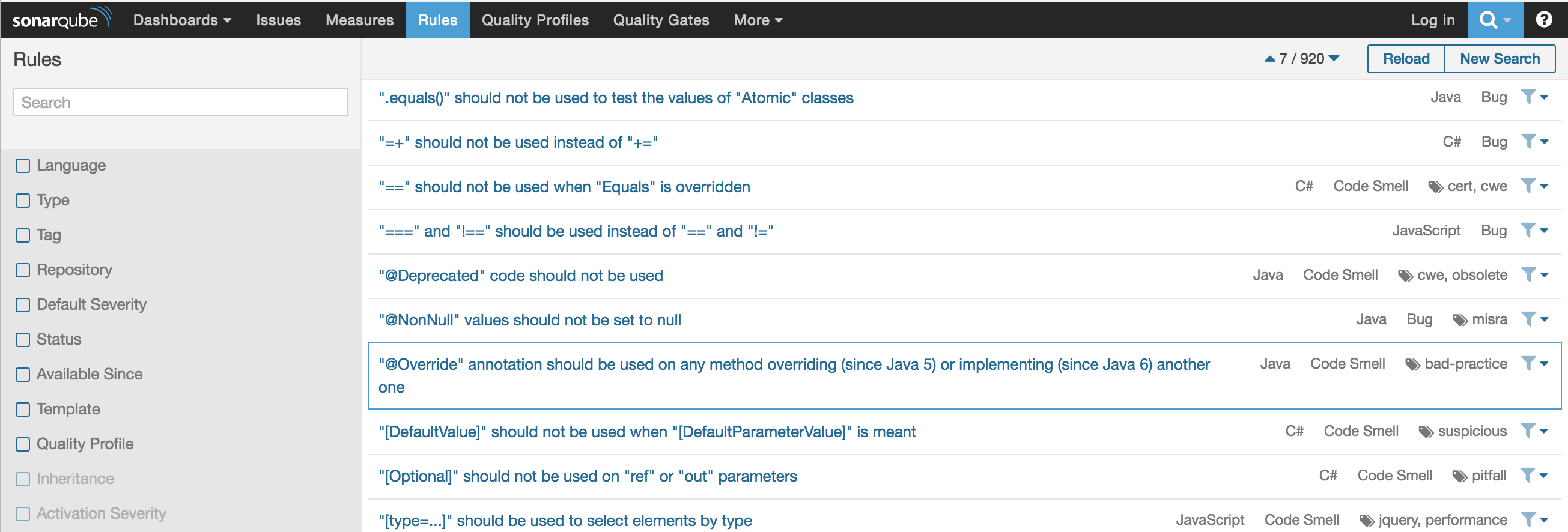This screenshot has height=532, width=1568.
Task: Open the Issues page
Action: point(278,20)
